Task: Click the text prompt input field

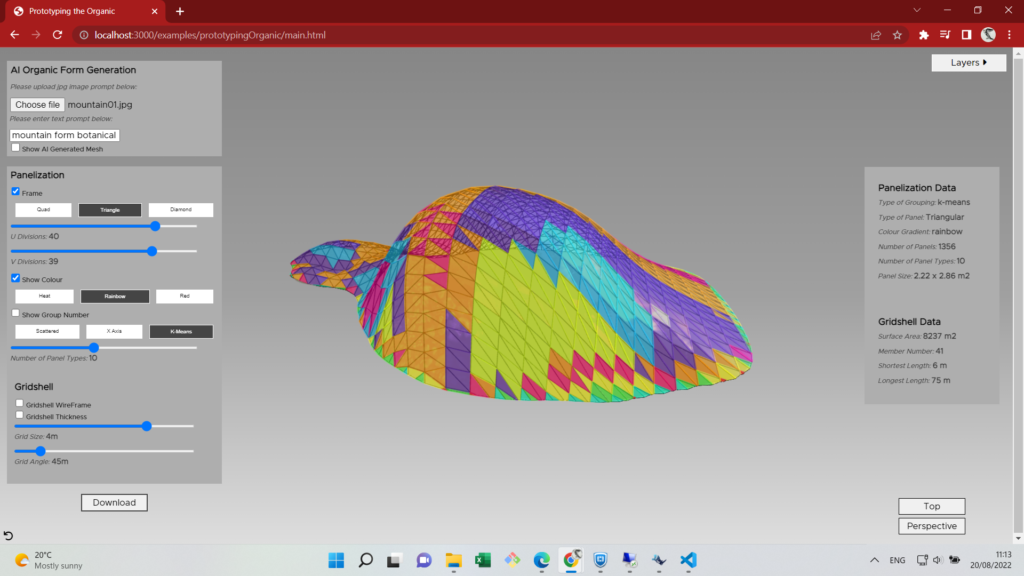Action: (65, 135)
